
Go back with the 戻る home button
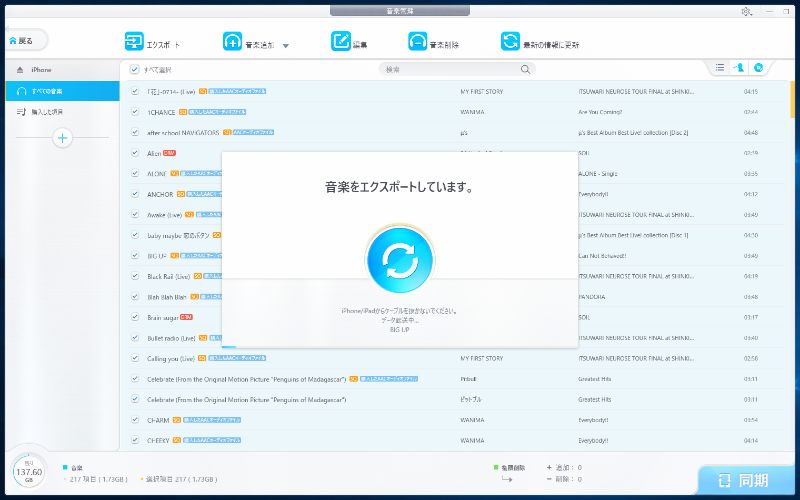pos(25,40)
